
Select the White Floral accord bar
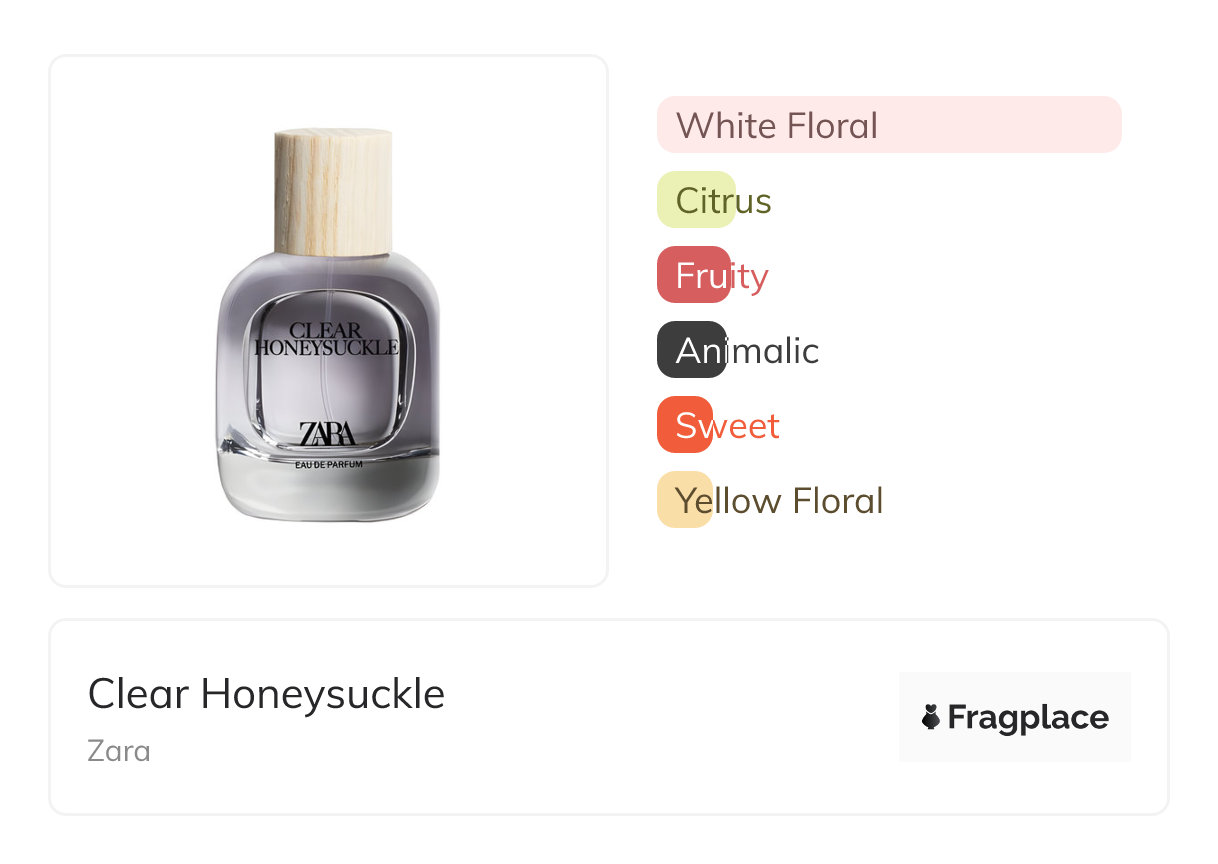click(x=888, y=125)
